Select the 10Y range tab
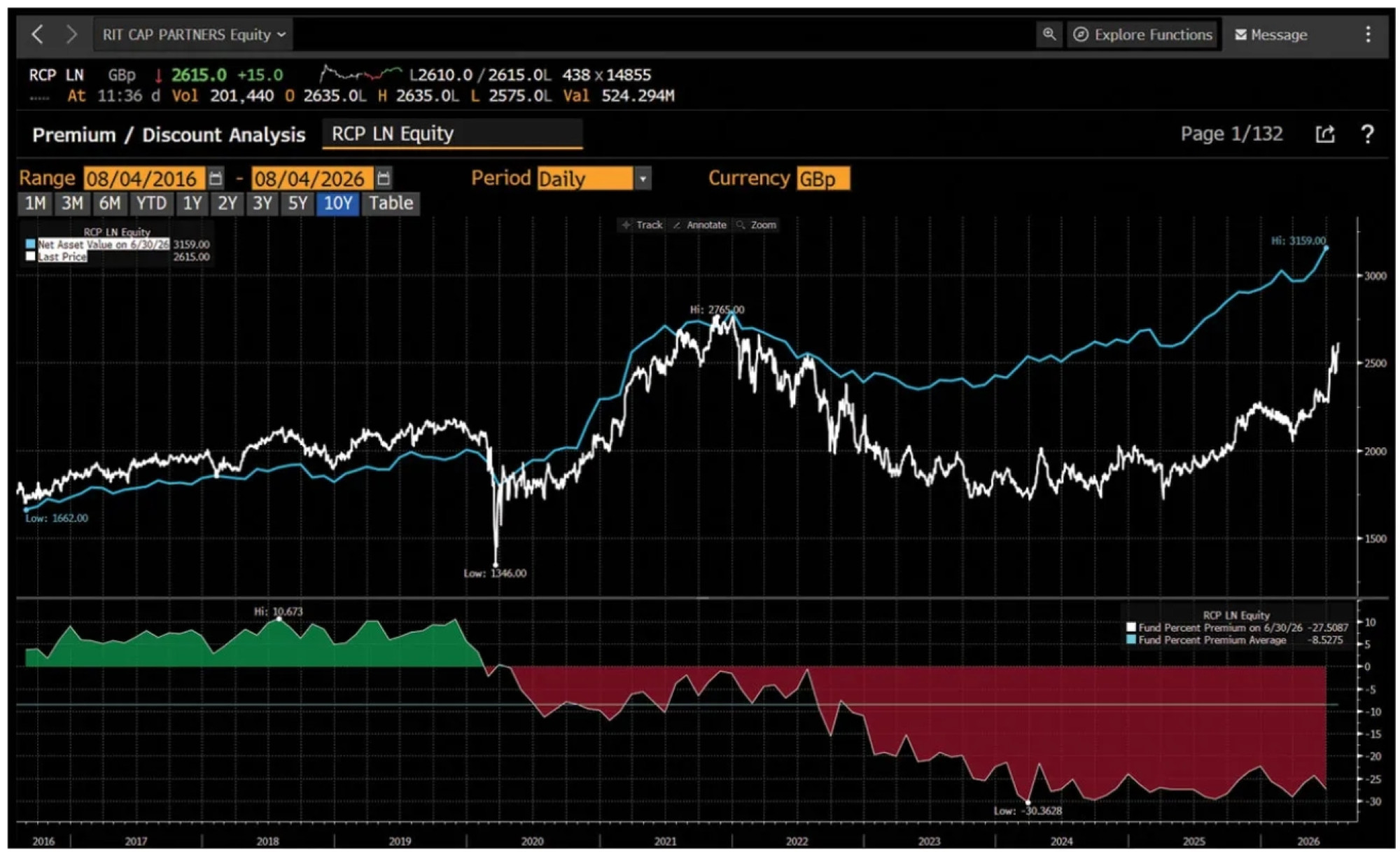This screenshot has height=852, width=1400. click(x=337, y=204)
